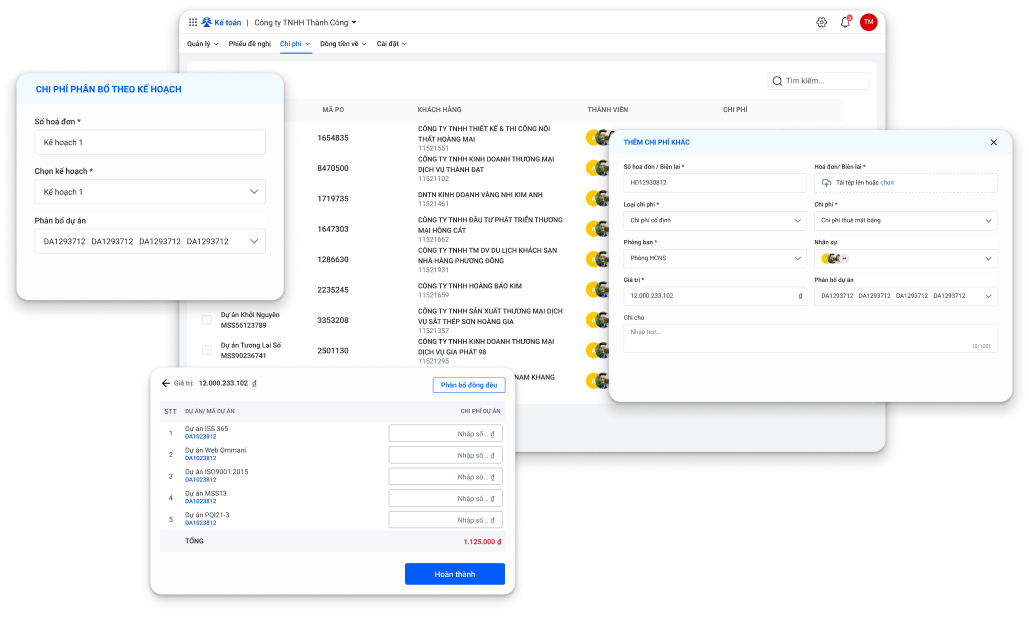The width and height of the screenshot is (1029, 618).
Task: Click the Kế toán logo icon
Action: tap(207, 22)
